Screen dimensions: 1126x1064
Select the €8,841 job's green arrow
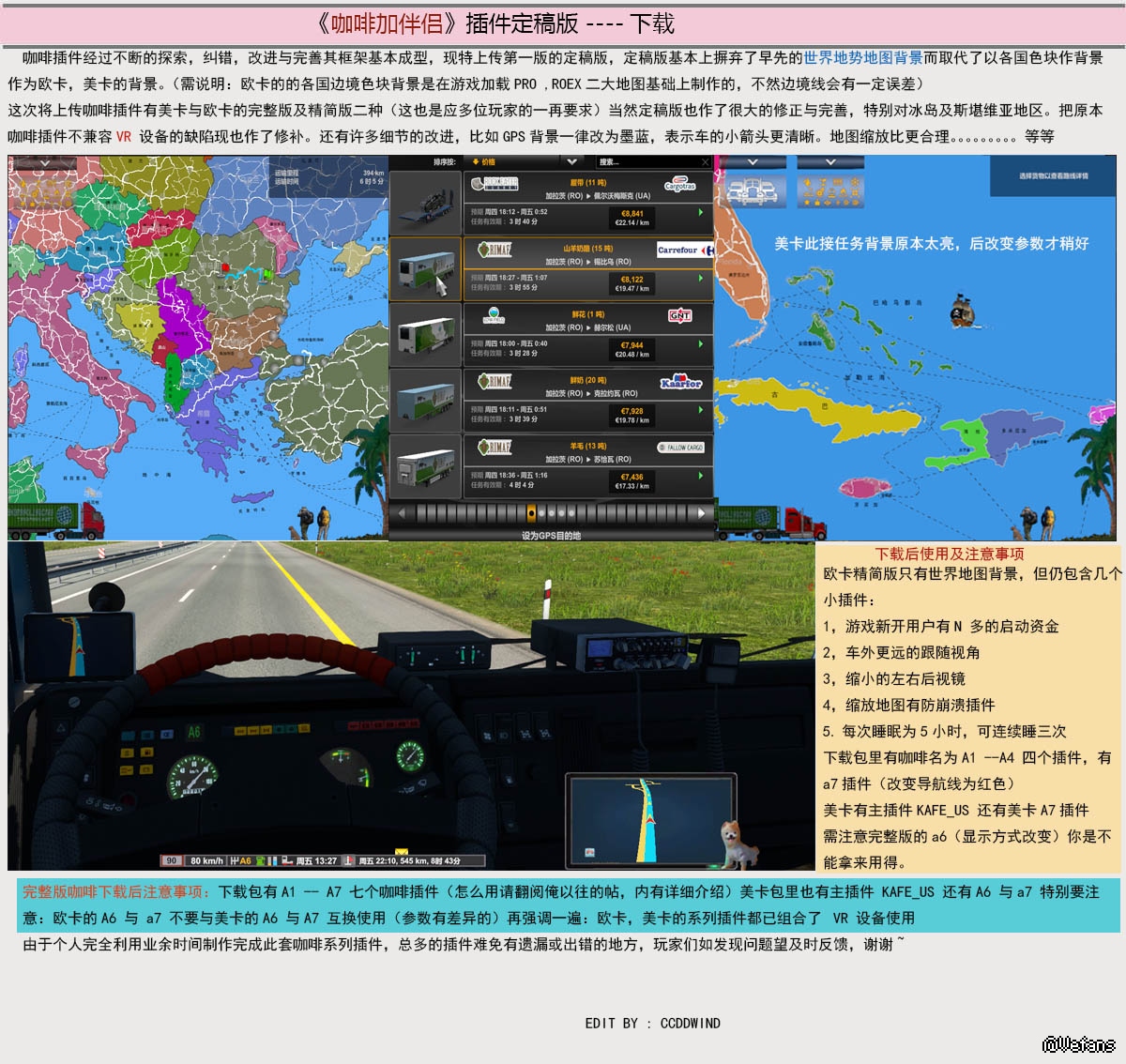pos(700,213)
